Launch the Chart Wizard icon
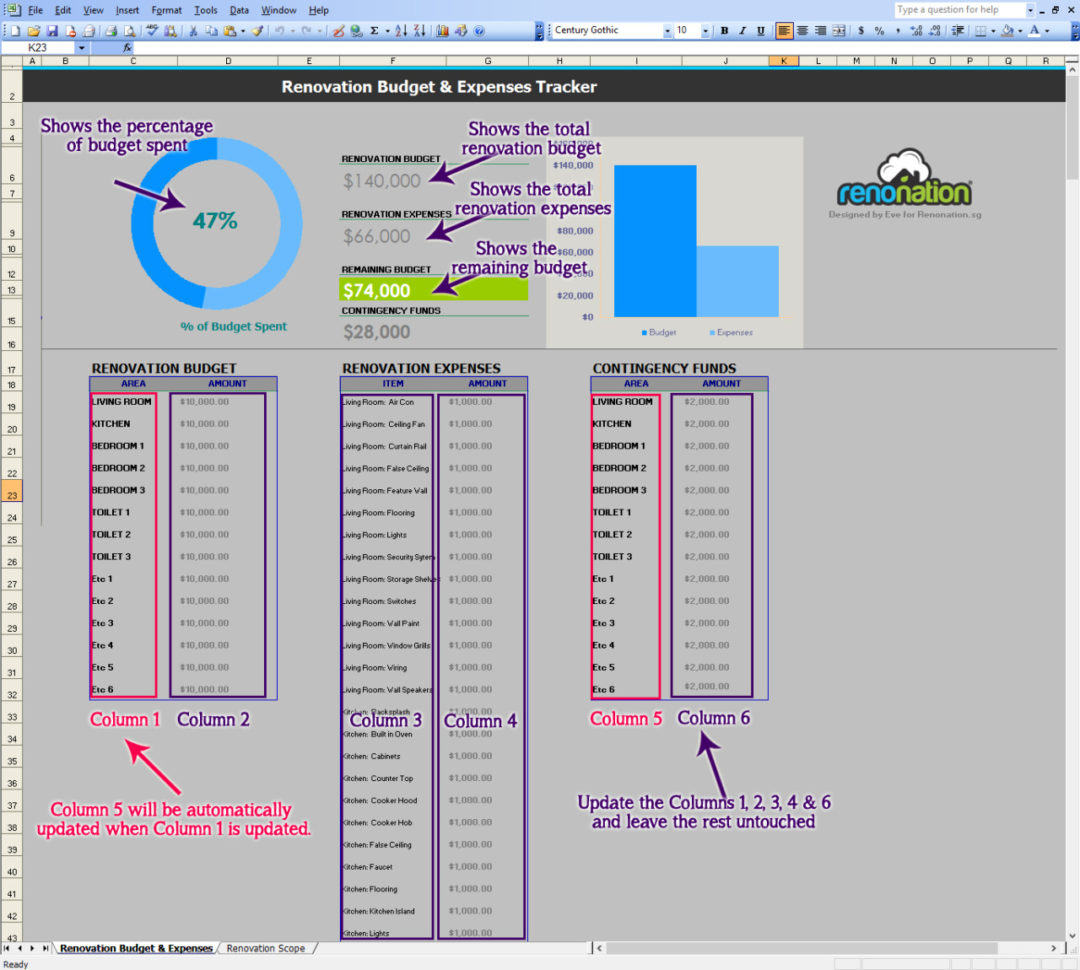This screenshot has height=970, width=1080. click(x=442, y=29)
